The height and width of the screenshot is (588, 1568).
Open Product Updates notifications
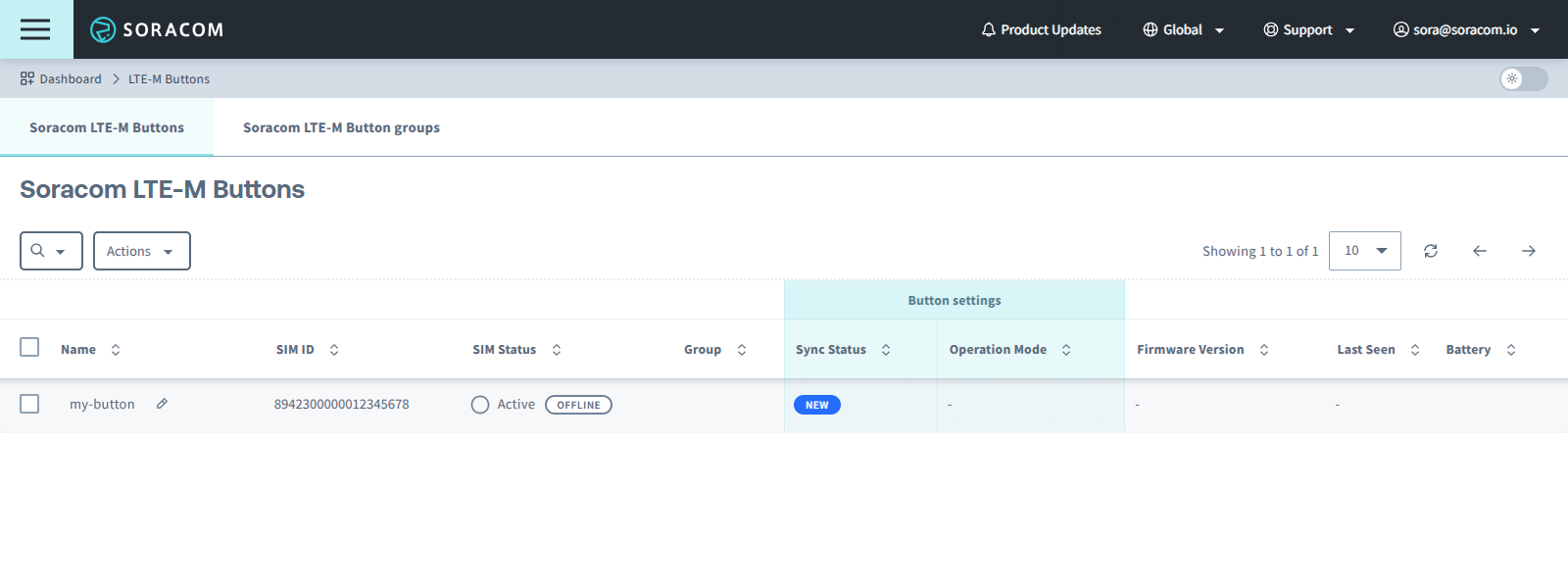(x=1041, y=29)
